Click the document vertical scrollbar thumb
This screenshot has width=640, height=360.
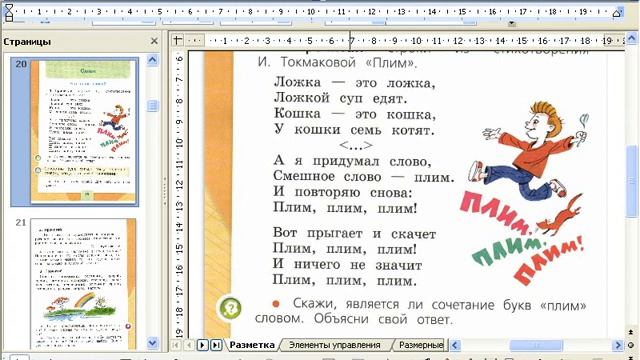[x=632, y=181]
